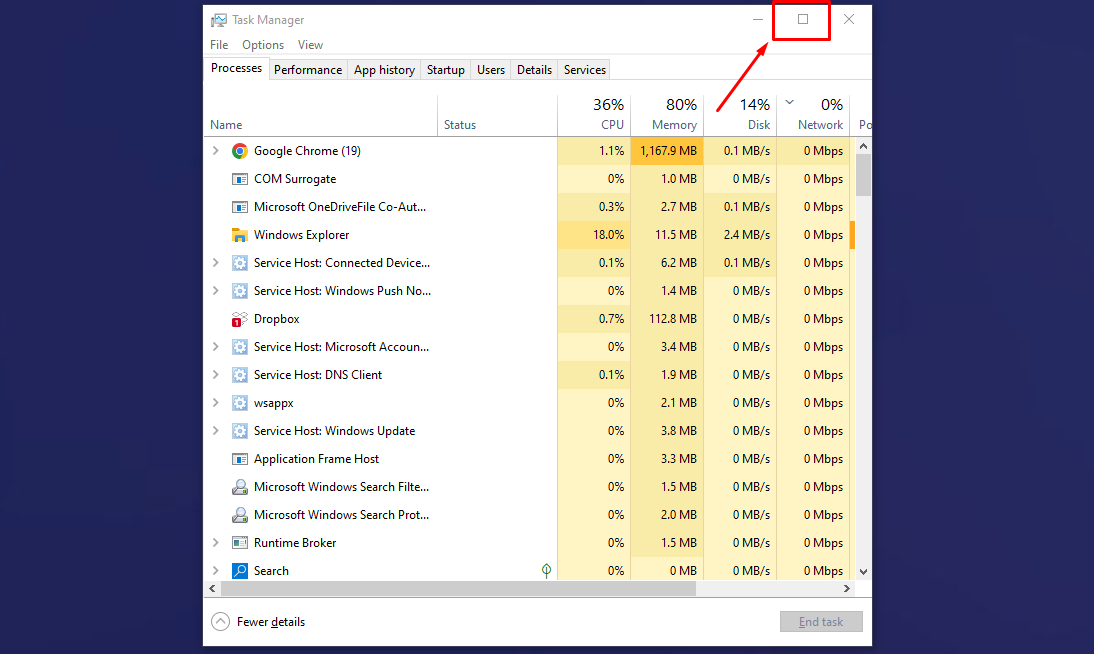Click the Microsoft Windows Search Prot icon
Screen dimensions: 1094x654
pos(239,515)
